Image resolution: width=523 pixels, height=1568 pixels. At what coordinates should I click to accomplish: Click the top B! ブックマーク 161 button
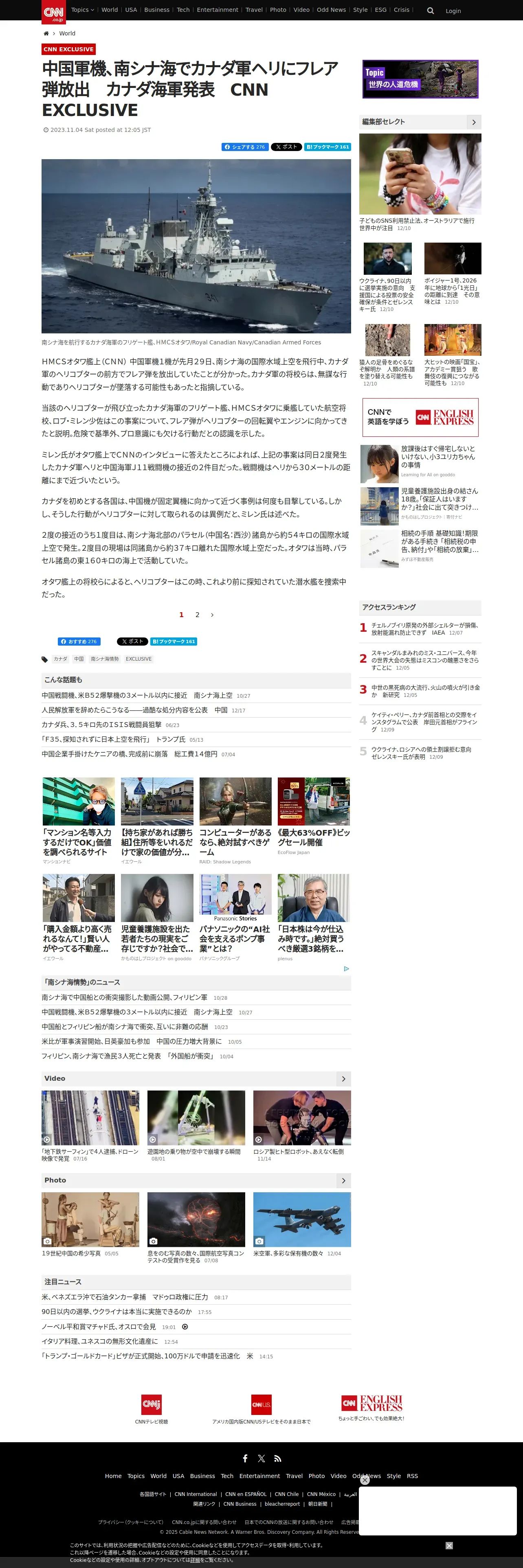[x=327, y=147]
